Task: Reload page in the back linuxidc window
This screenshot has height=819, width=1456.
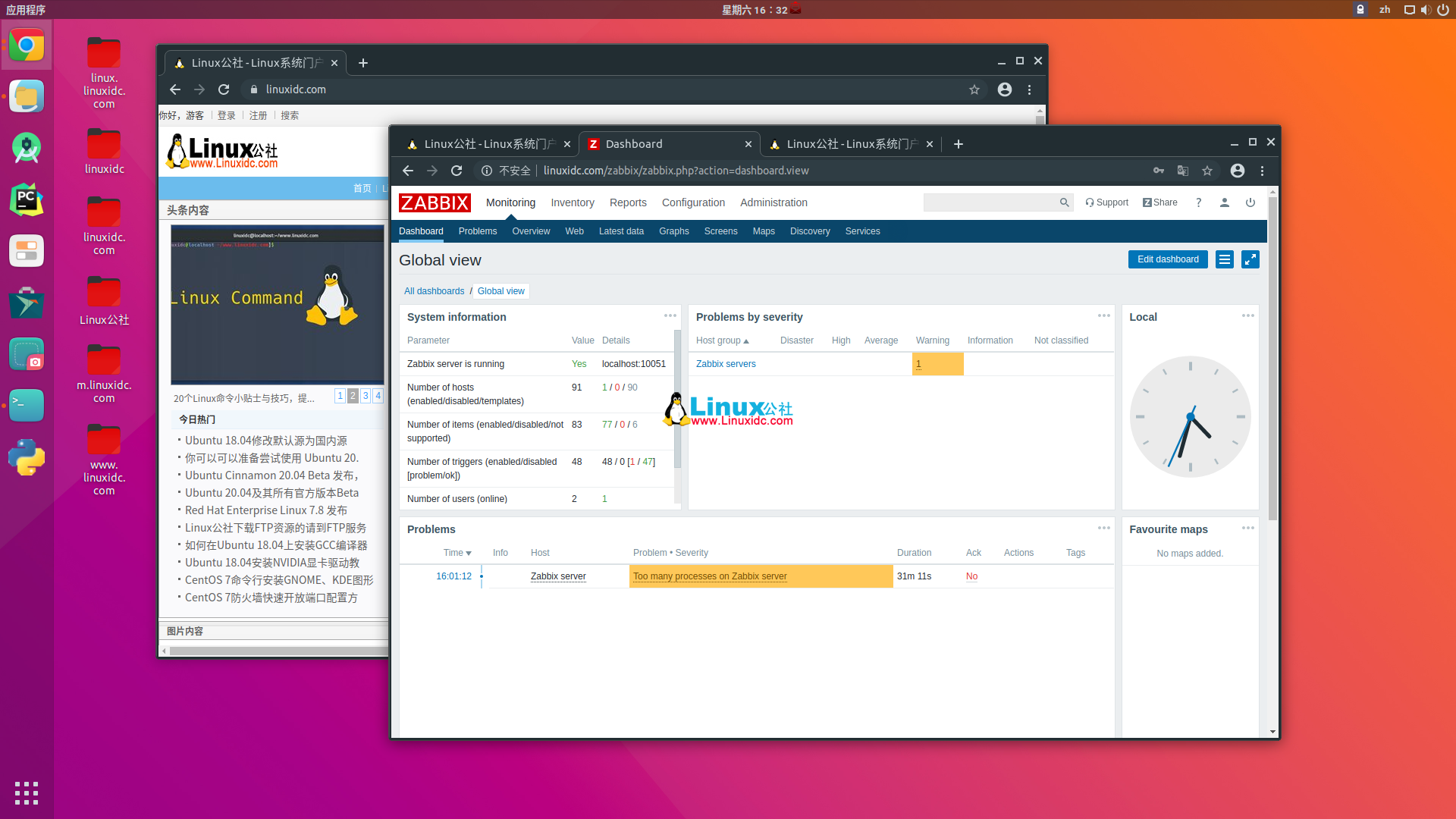Action: pos(224,89)
